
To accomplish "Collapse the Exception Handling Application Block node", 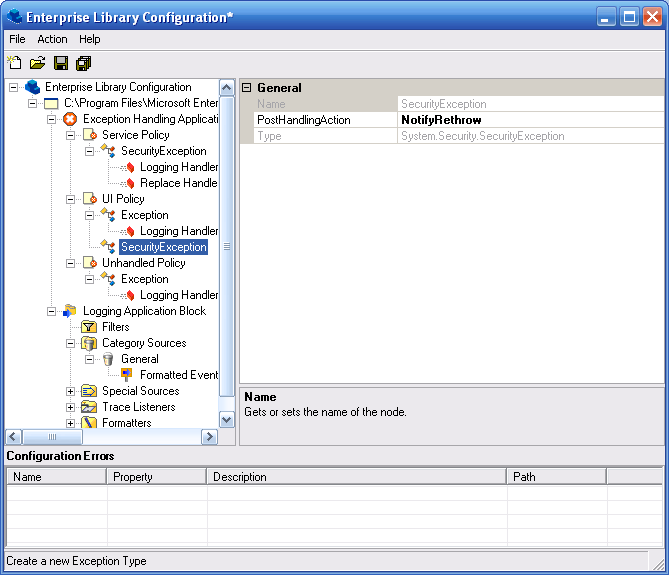I will (51, 119).
